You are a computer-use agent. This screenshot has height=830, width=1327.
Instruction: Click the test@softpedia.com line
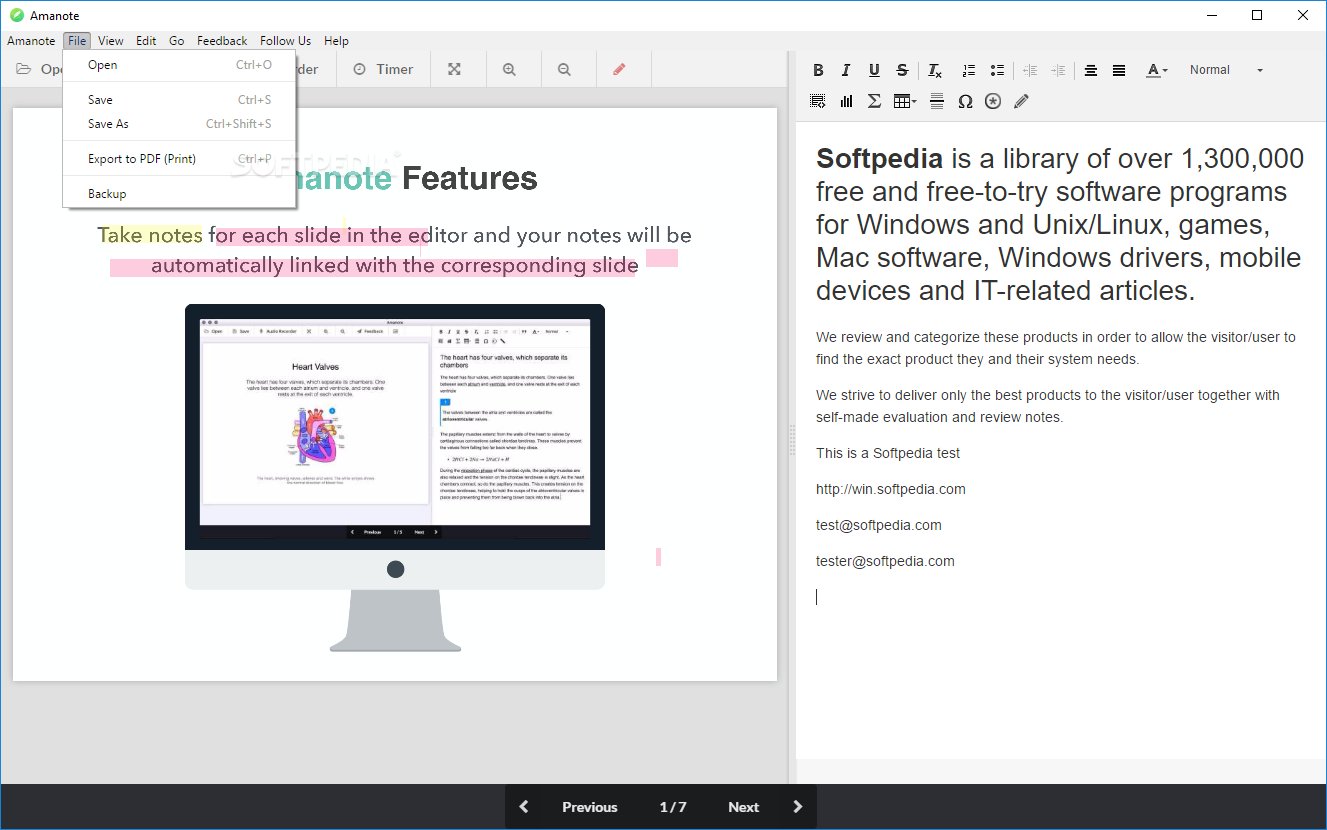(x=879, y=525)
